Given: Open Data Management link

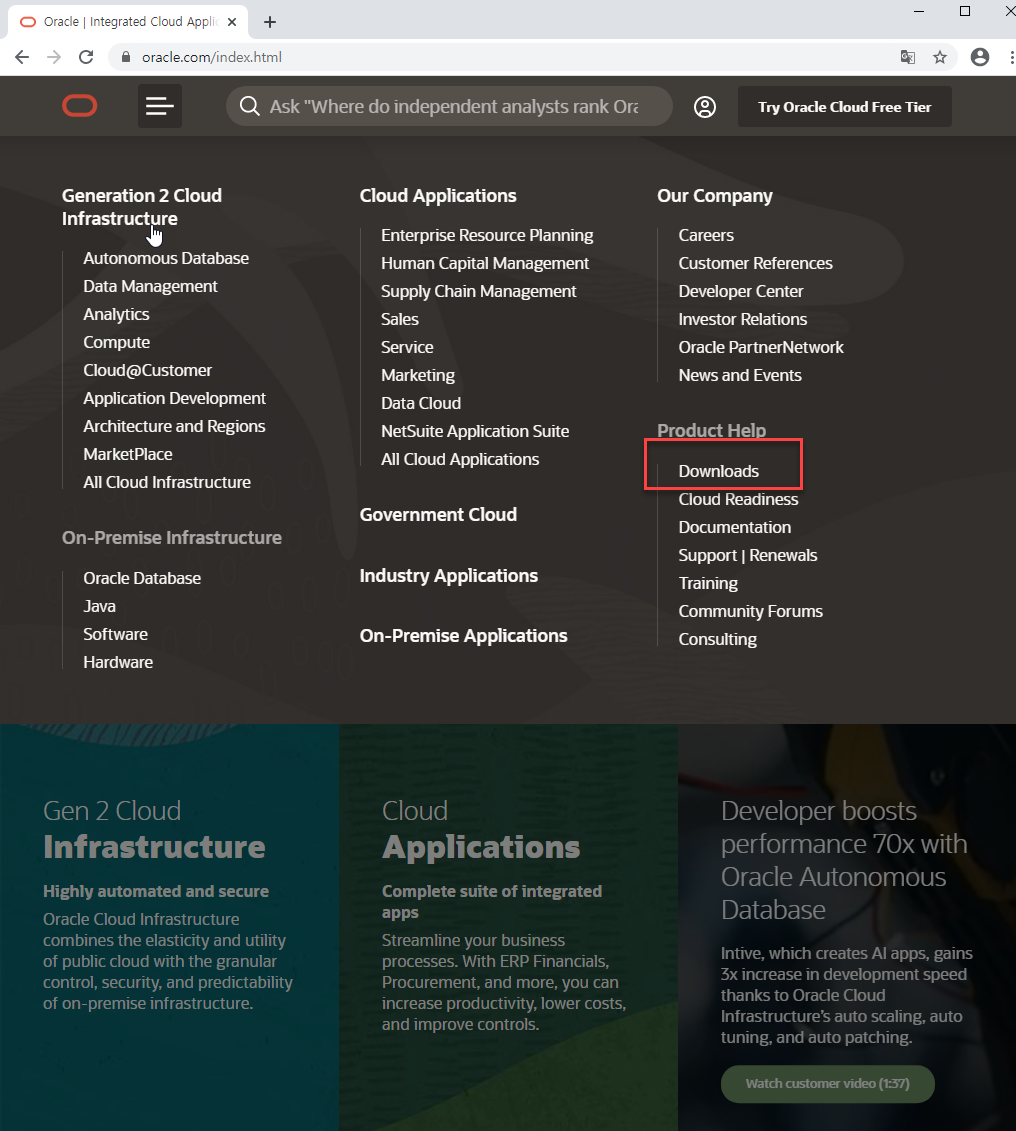Looking at the screenshot, I should (150, 286).
